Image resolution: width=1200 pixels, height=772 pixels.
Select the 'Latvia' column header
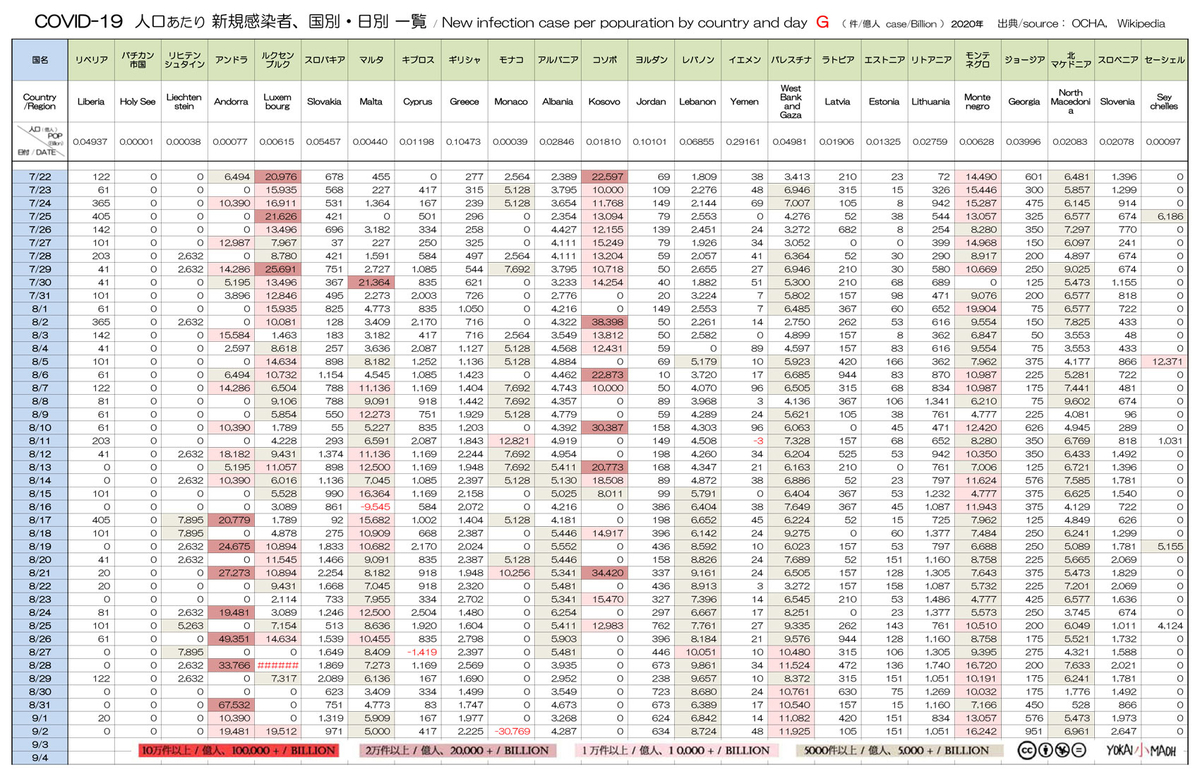coord(838,101)
